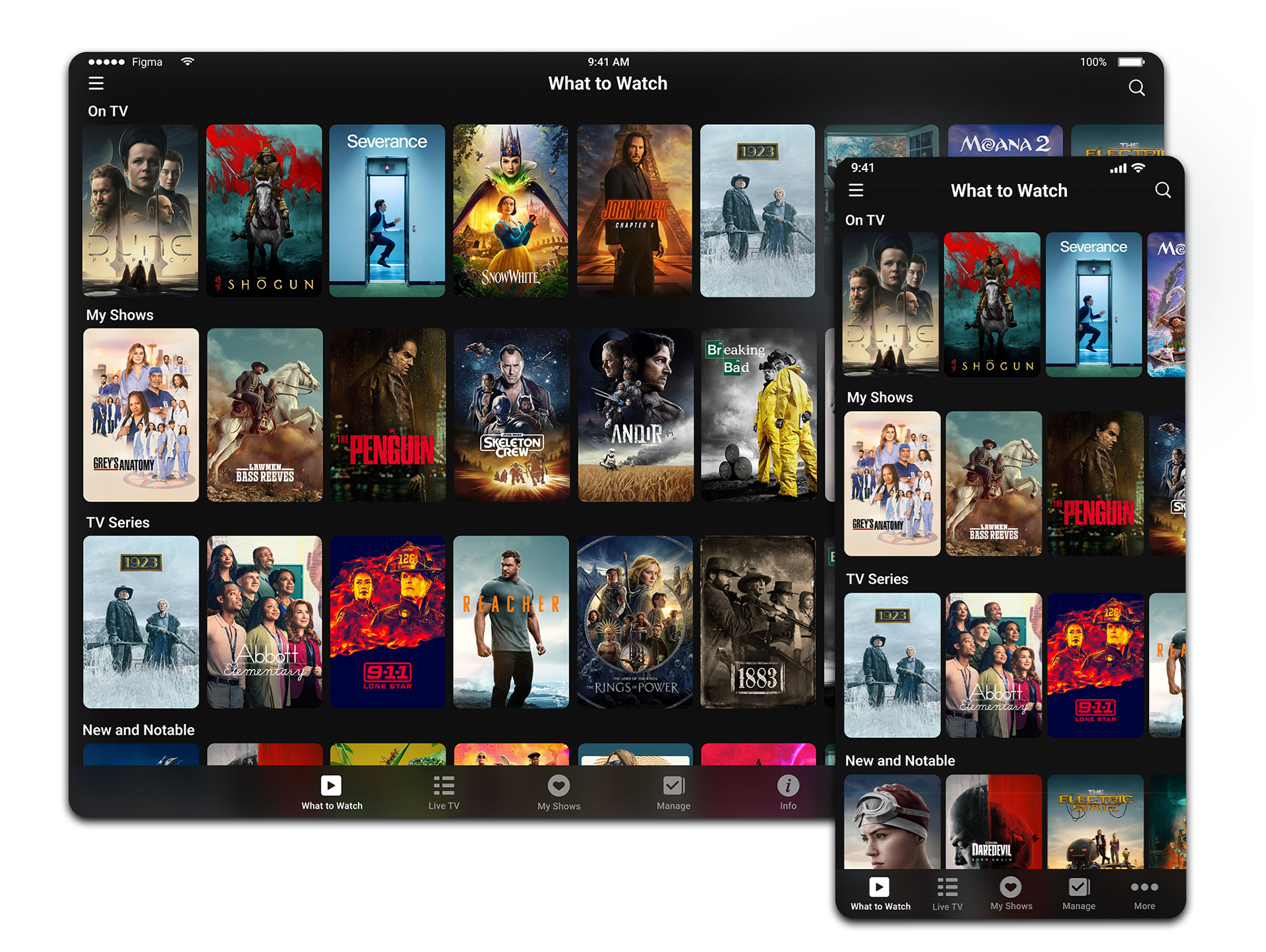
Task: Open the phone hamburger menu icon
Action: (x=856, y=191)
